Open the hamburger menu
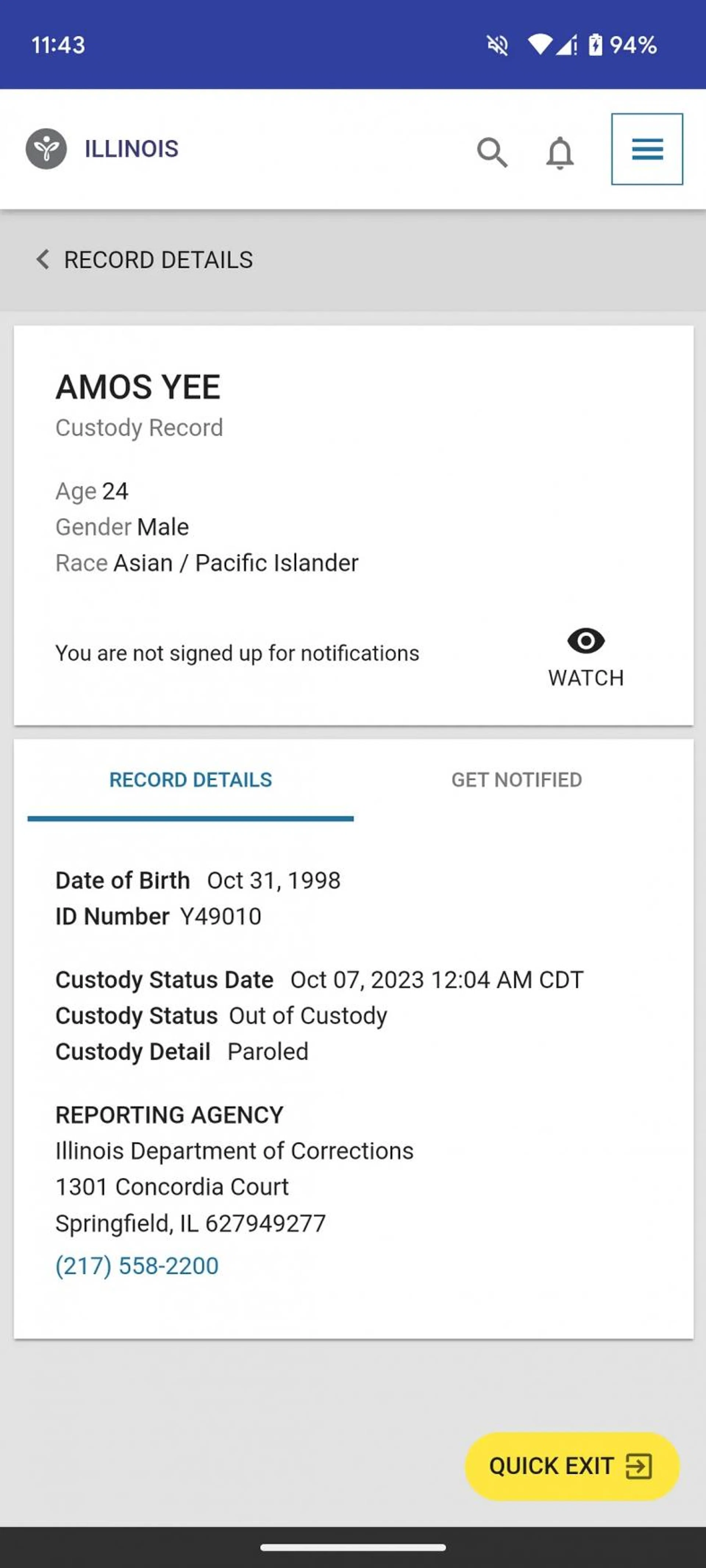 647,149
